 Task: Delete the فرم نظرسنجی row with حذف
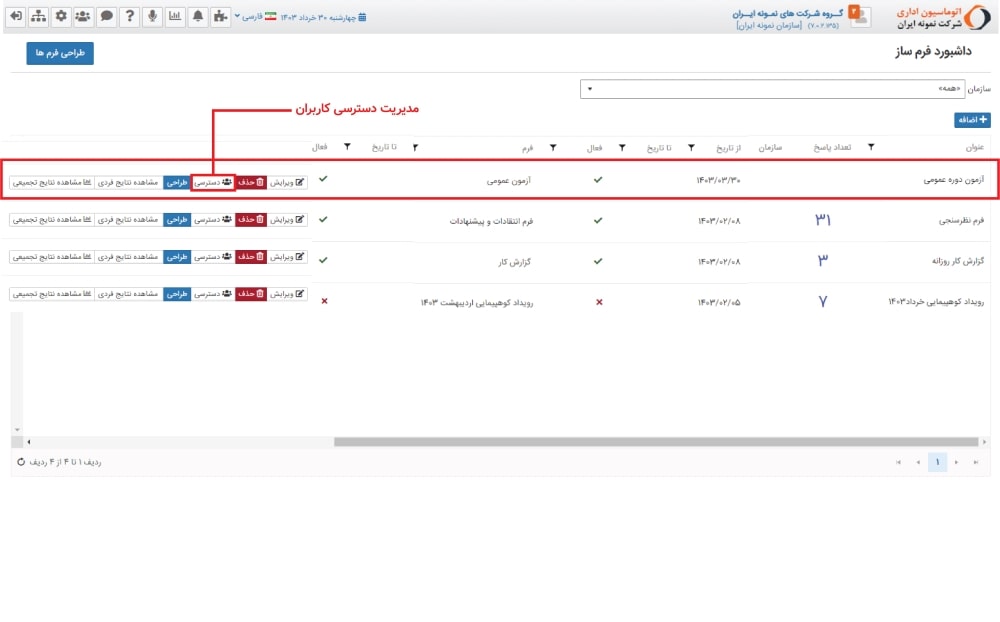252,219
